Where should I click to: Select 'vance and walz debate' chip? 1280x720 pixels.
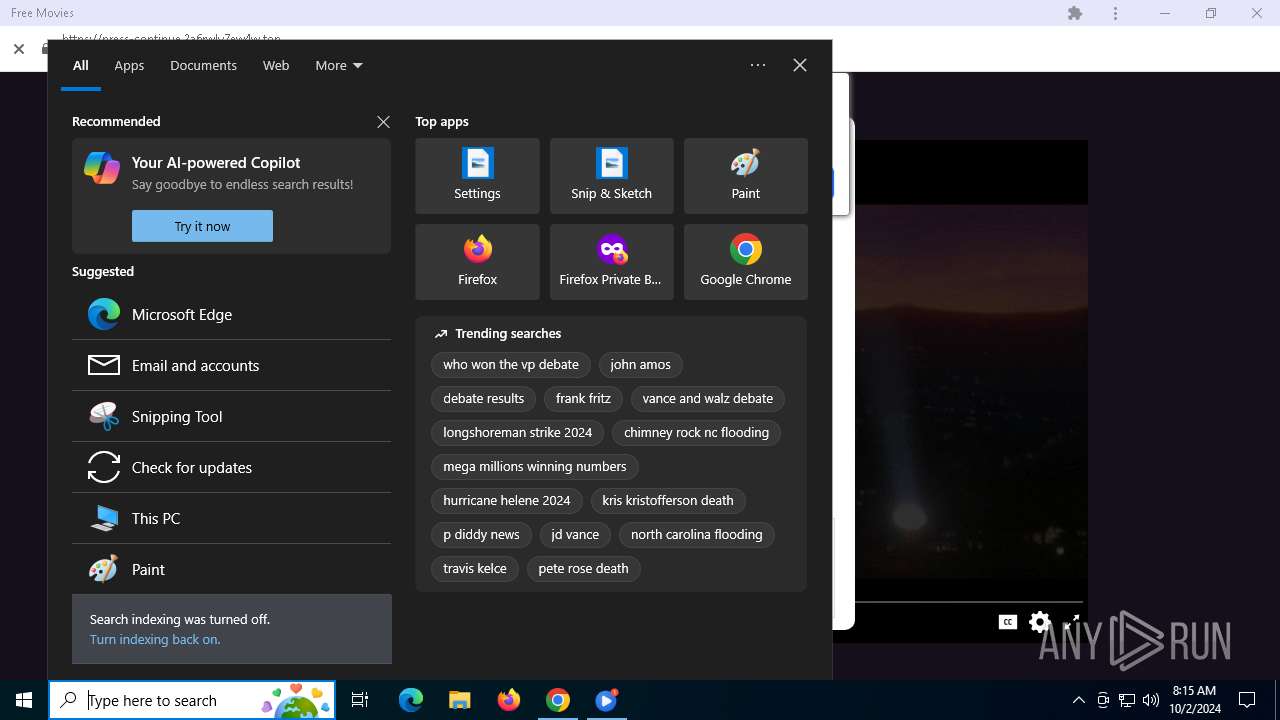(x=707, y=399)
